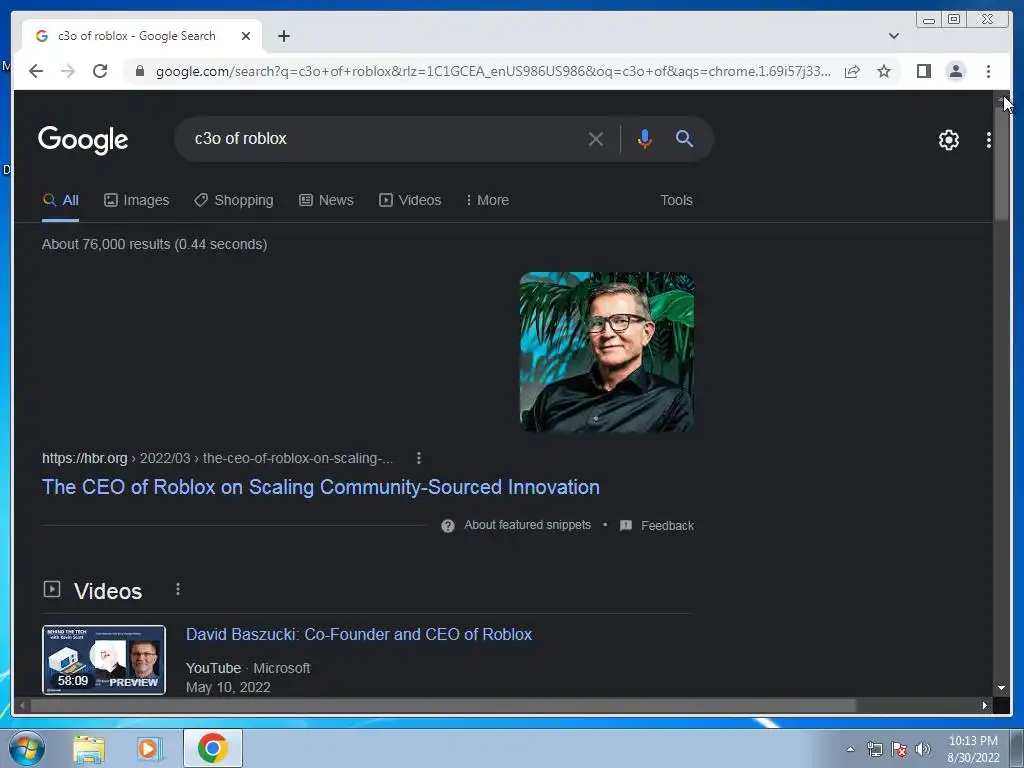Screen dimensions: 1024x768
Task: Open the Chrome side panel
Action: [923, 71]
